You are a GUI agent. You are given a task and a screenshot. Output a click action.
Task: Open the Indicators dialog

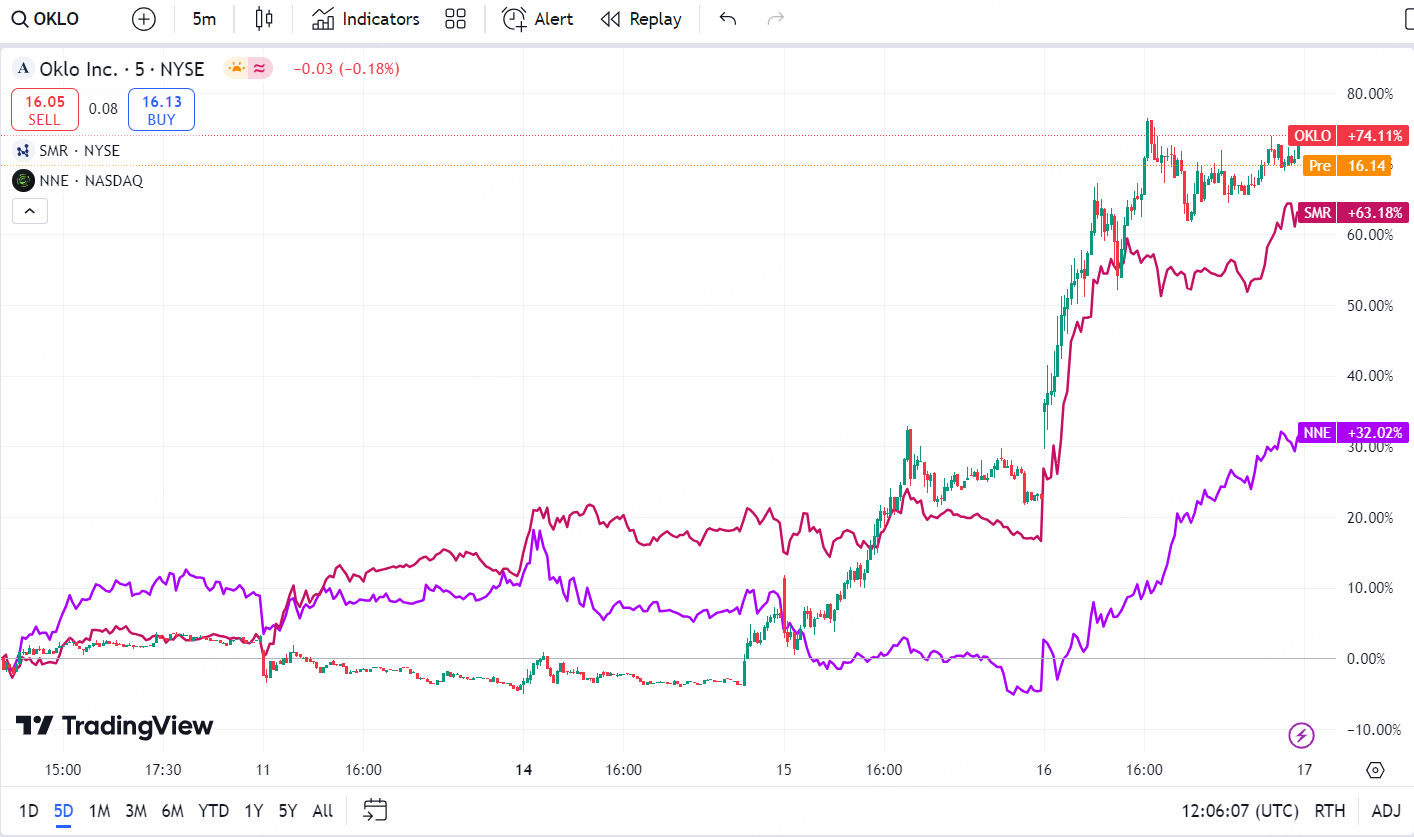[x=366, y=19]
